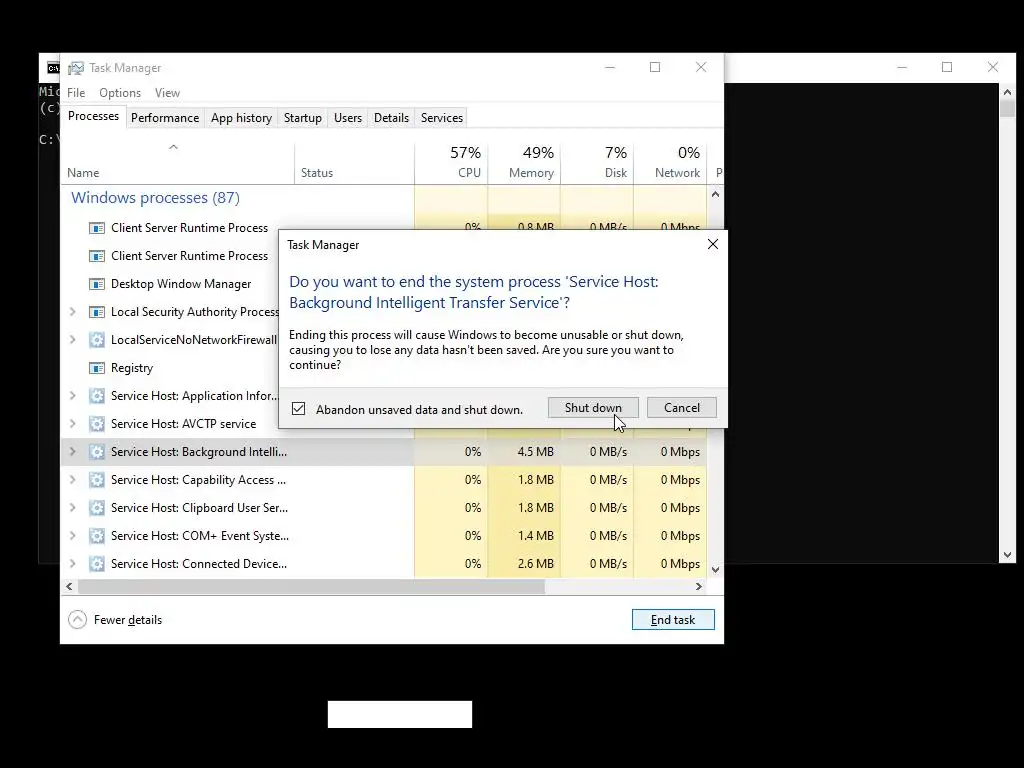Minimize the Task Manager window
Screen dimensions: 1024x768
click(610, 67)
